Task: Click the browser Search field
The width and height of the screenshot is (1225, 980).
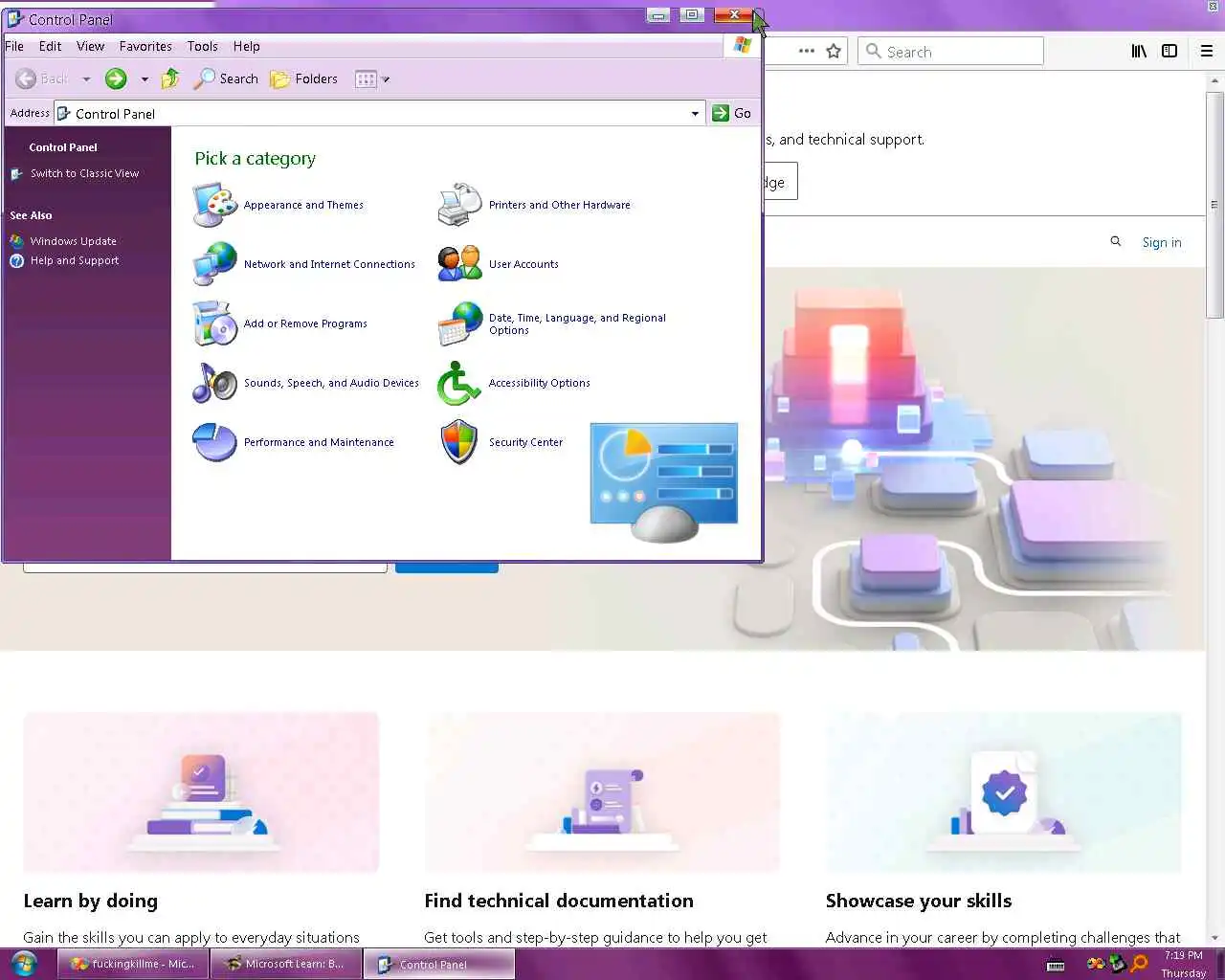Action: coord(950,51)
